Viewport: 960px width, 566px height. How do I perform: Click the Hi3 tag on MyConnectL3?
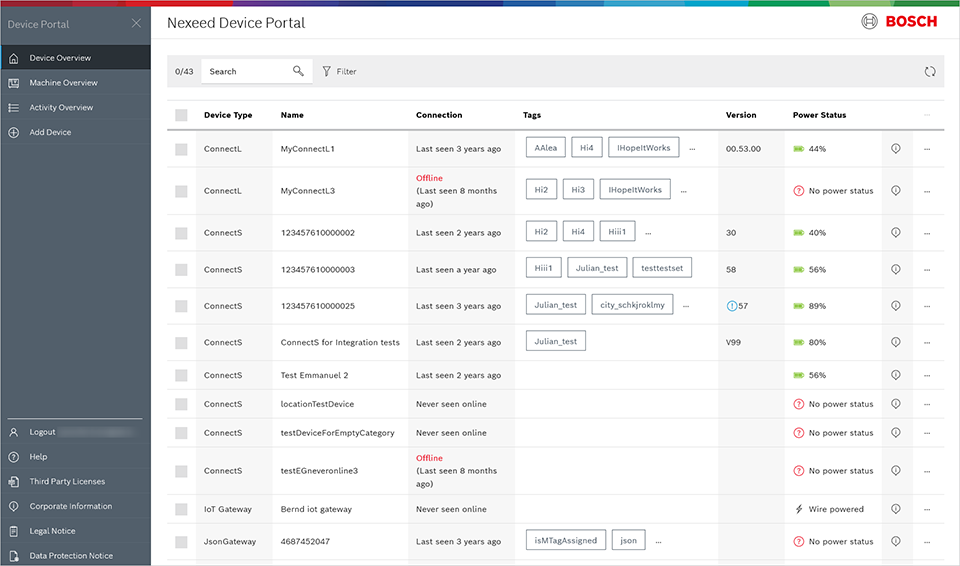pyautogui.click(x=578, y=190)
